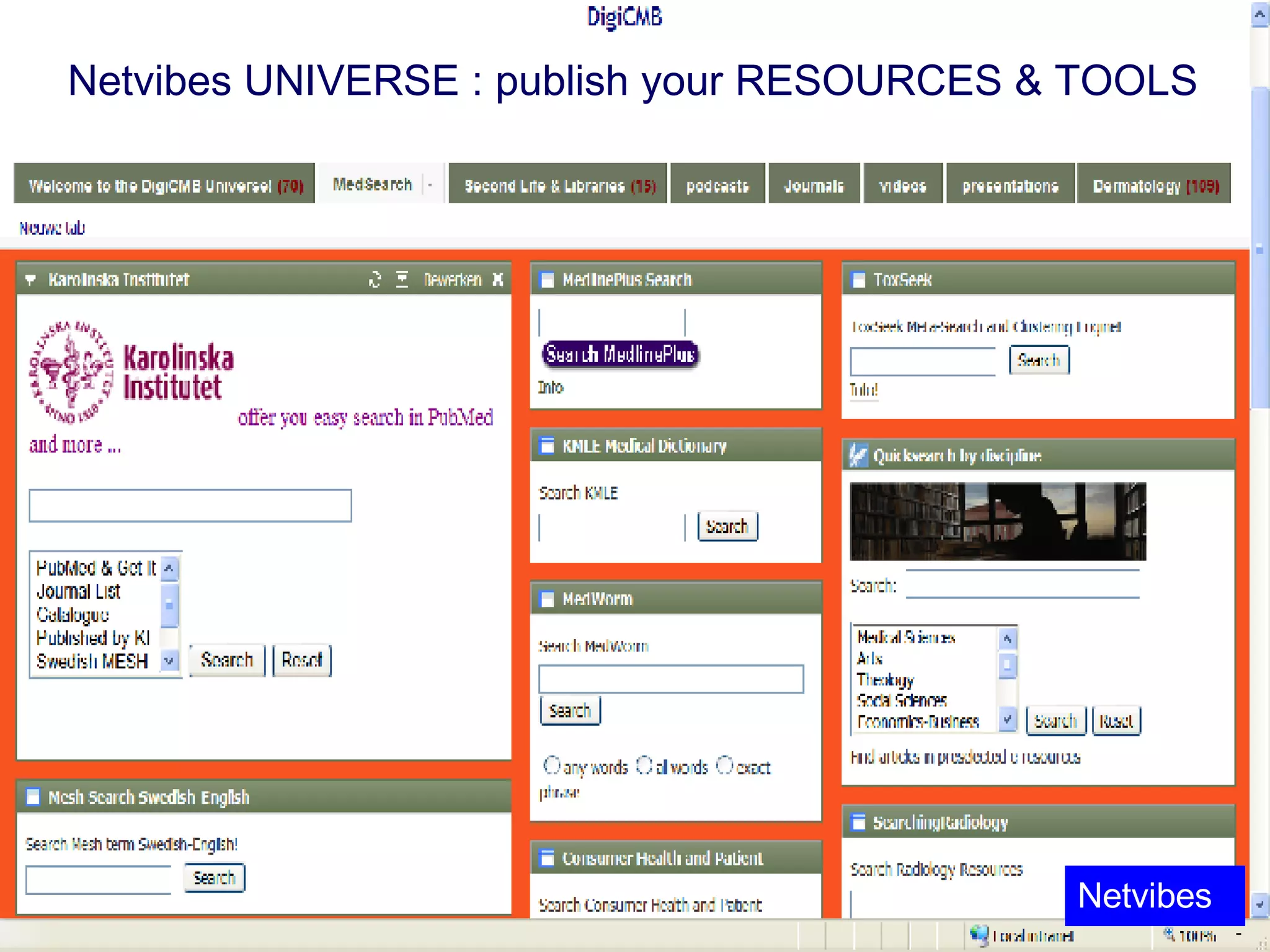Screen dimensions: 1270x952
Task: Focus the ToxSeek search field
Action: pos(923,361)
